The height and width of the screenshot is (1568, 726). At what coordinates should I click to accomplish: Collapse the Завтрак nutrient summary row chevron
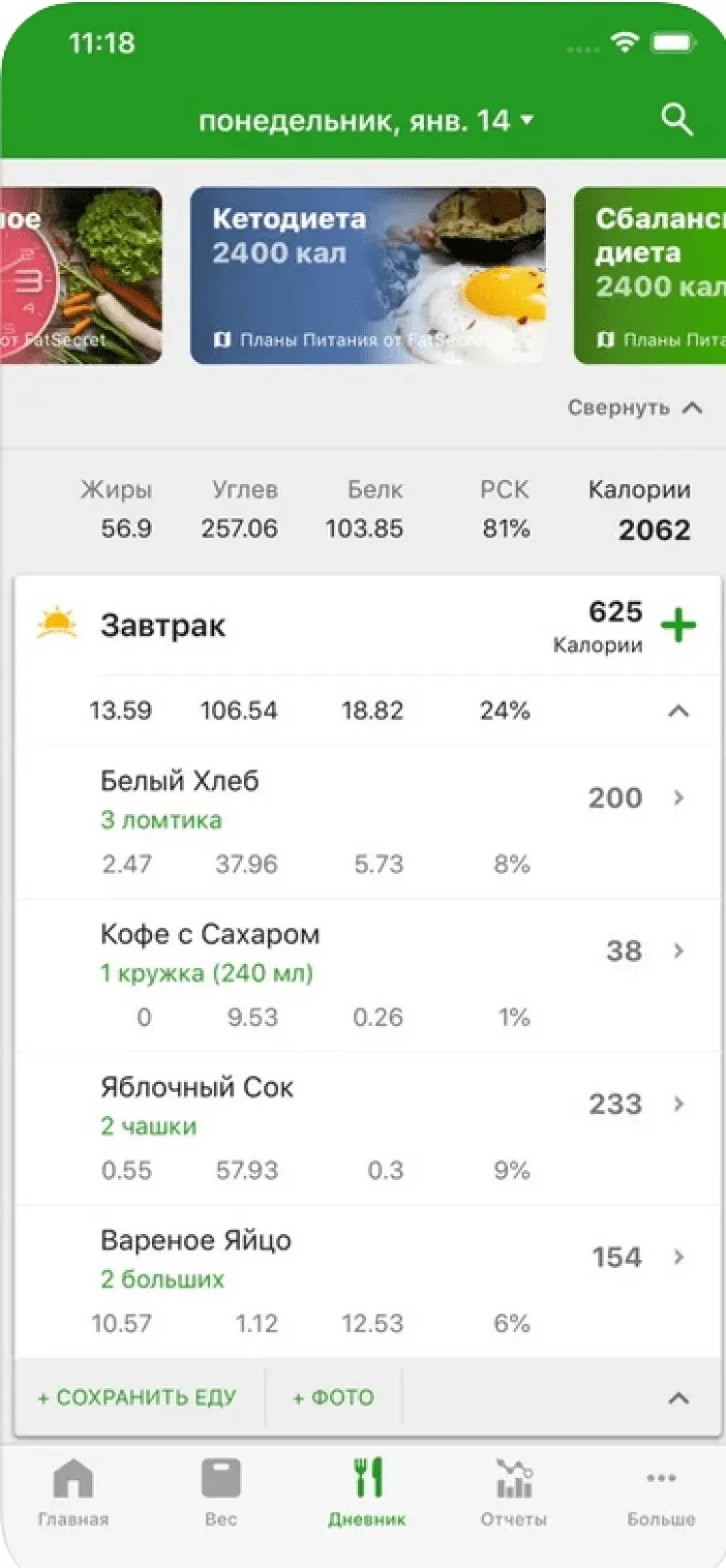(679, 711)
